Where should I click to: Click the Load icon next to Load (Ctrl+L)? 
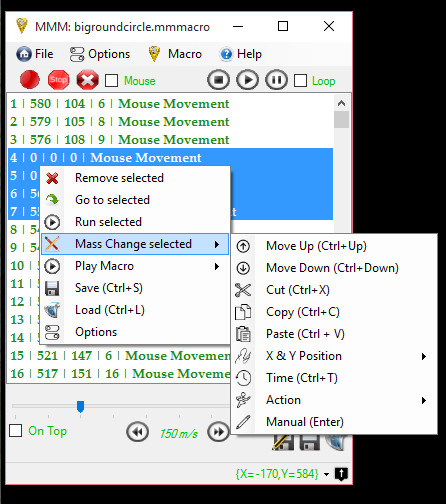(x=52, y=310)
